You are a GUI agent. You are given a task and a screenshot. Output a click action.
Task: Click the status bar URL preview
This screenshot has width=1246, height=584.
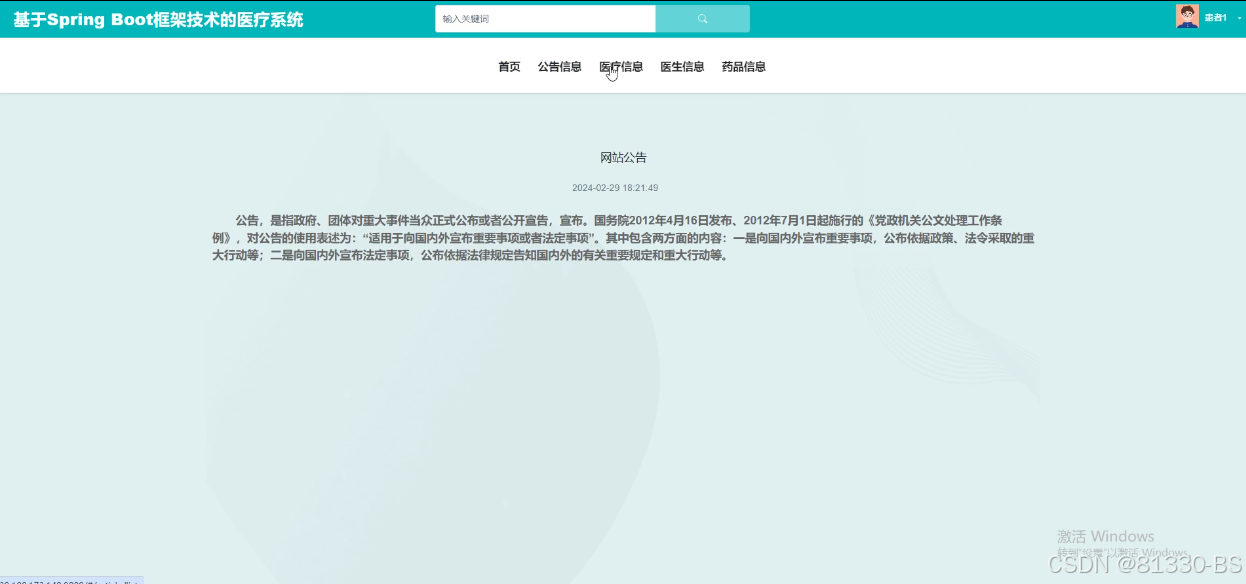[71, 580]
